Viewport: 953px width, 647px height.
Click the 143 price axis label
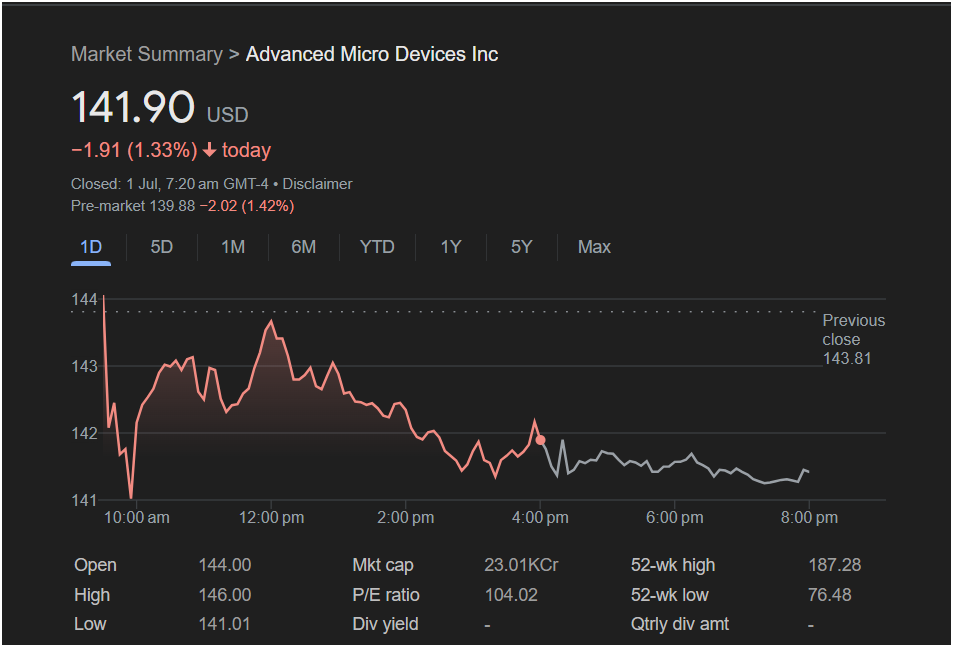(x=84, y=366)
